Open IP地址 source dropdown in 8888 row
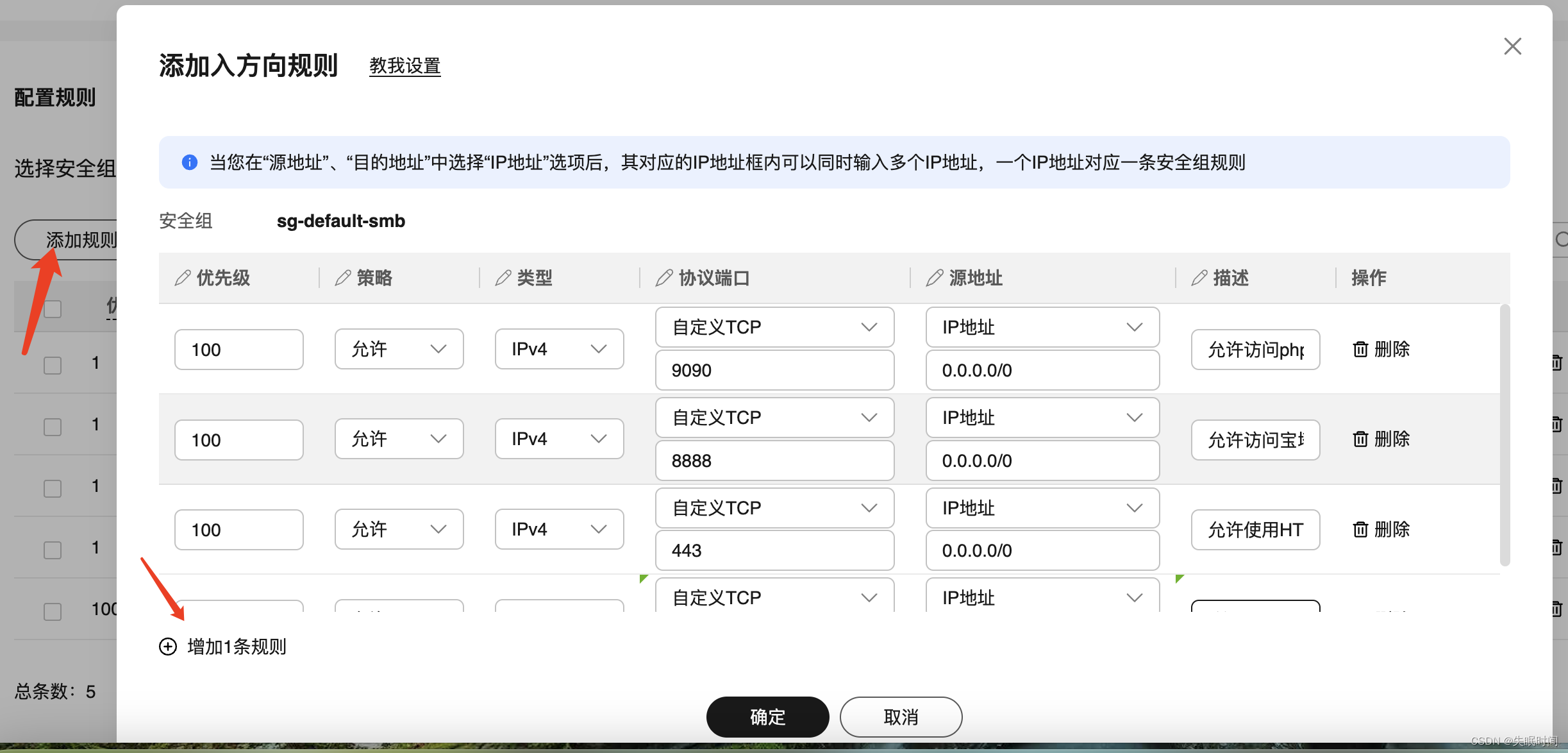 pos(1043,418)
